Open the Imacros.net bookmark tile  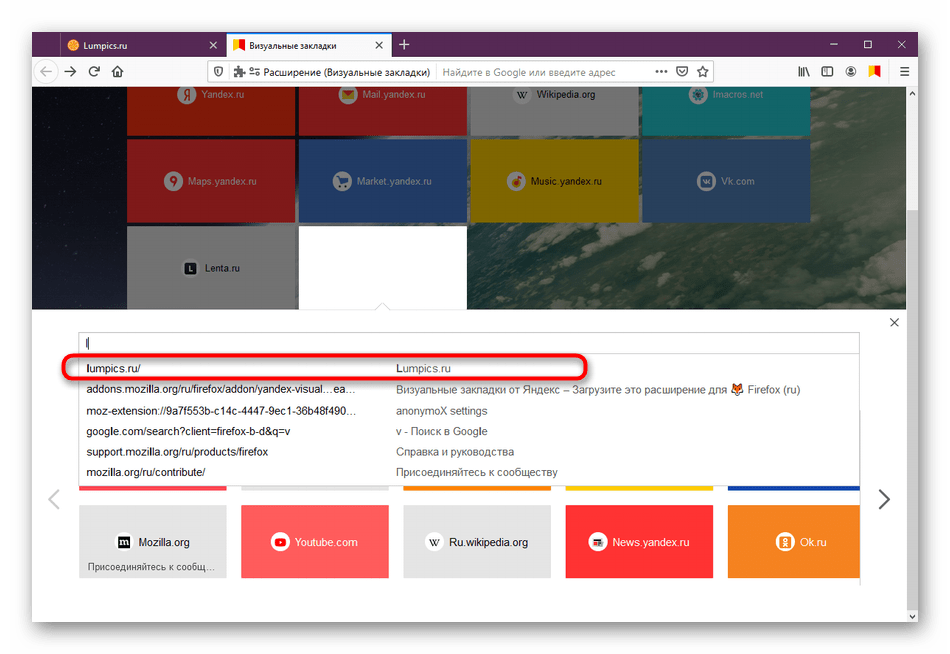pos(726,111)
